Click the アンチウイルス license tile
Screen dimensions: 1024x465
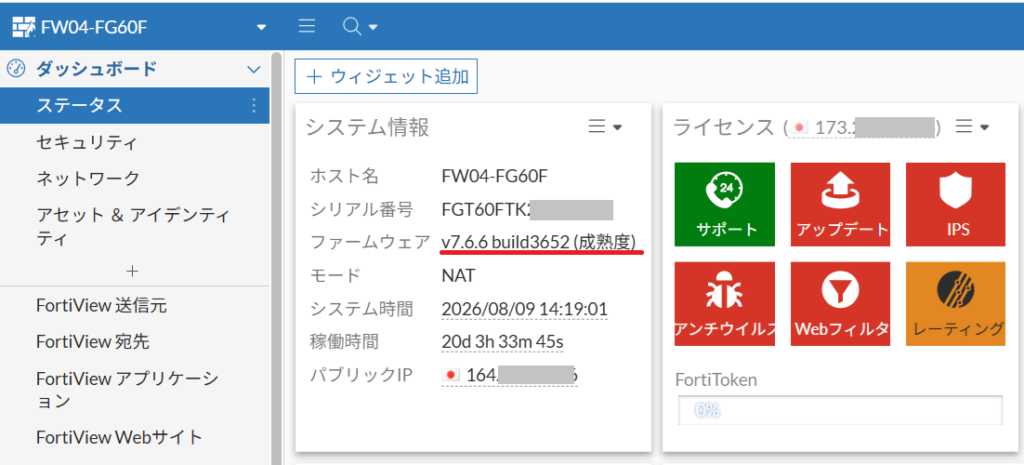tap(725, 304)
